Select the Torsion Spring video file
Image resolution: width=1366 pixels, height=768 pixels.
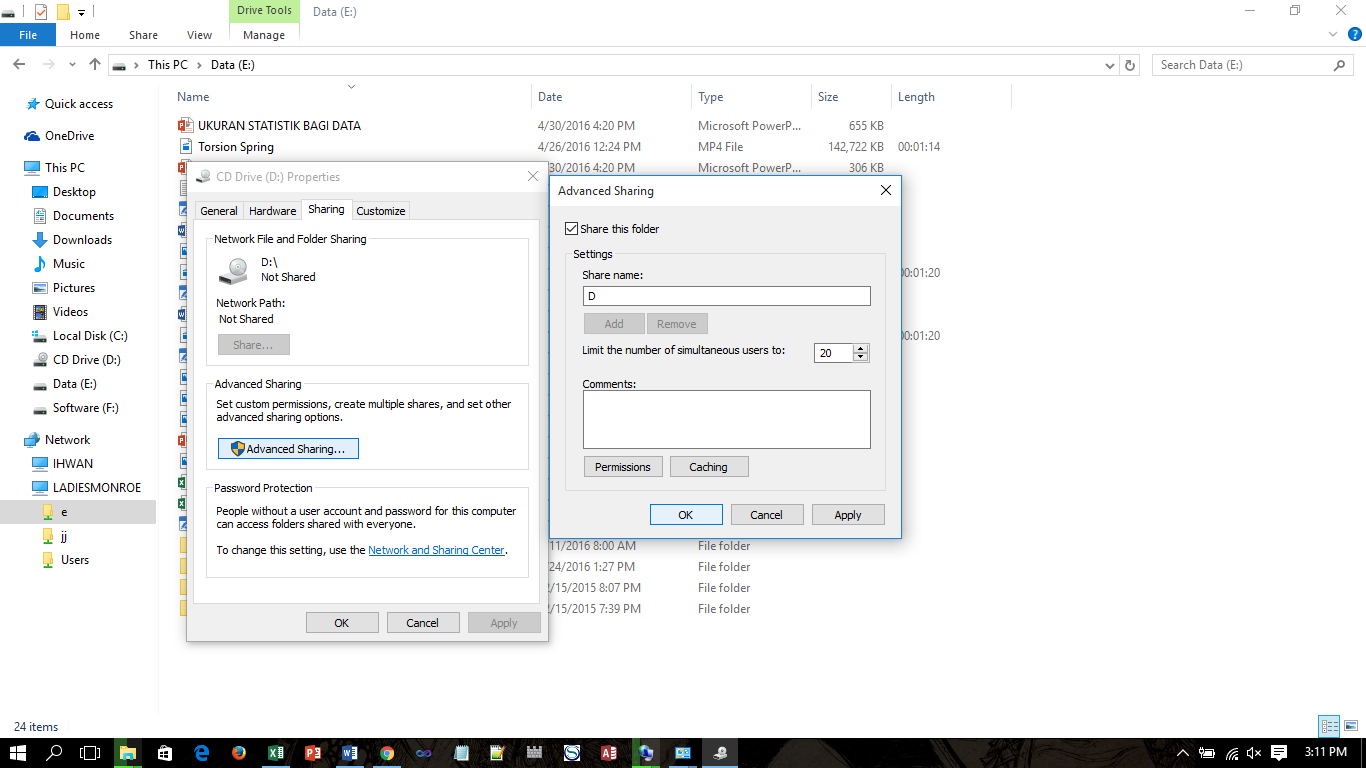click(x=236, y=147)
